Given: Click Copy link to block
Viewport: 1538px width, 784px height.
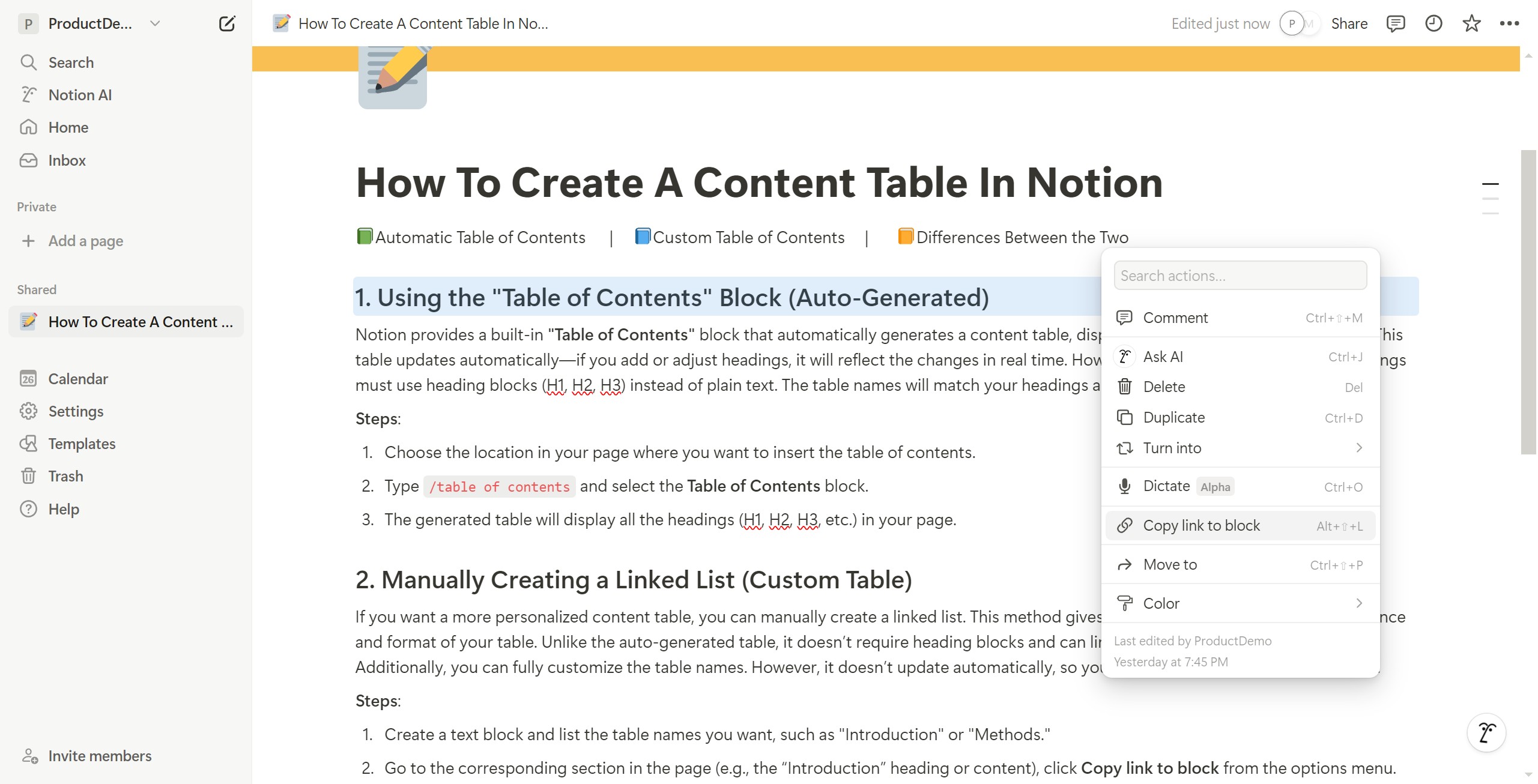Looking at the screenshot, I should 1240,525.
